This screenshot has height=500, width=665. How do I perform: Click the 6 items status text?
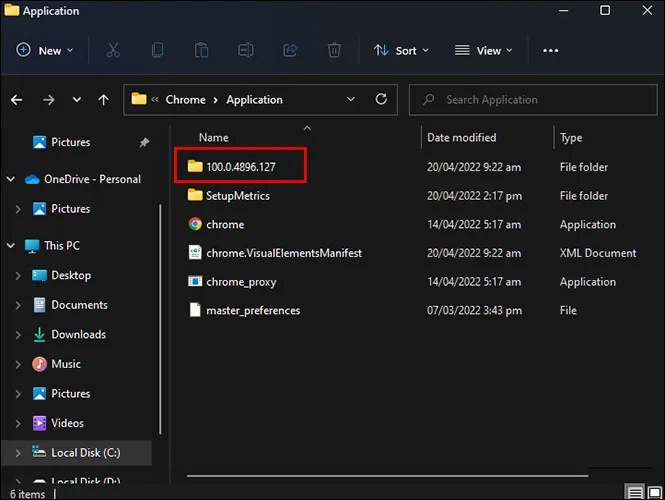click(x=28, y=494)
